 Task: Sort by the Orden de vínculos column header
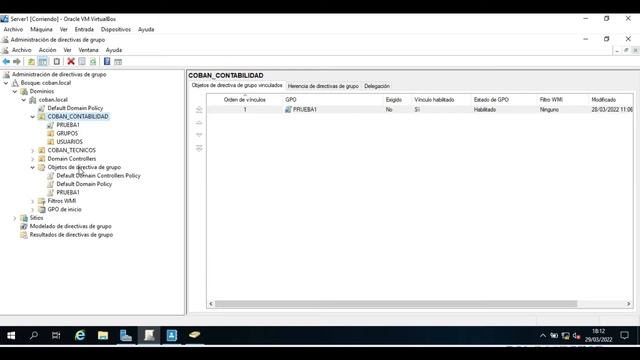pyautogui.click(x=244, y=100)
